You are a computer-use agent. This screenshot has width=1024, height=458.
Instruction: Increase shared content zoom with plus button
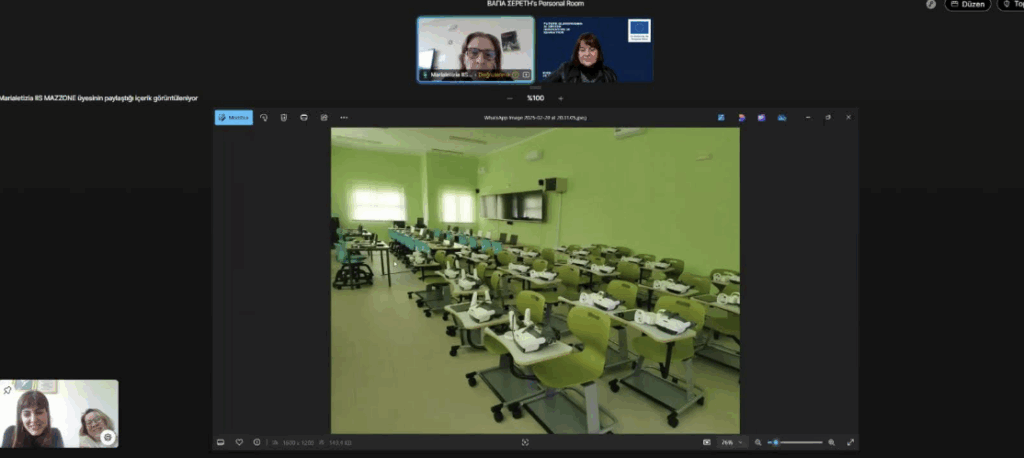pos(560,98)
